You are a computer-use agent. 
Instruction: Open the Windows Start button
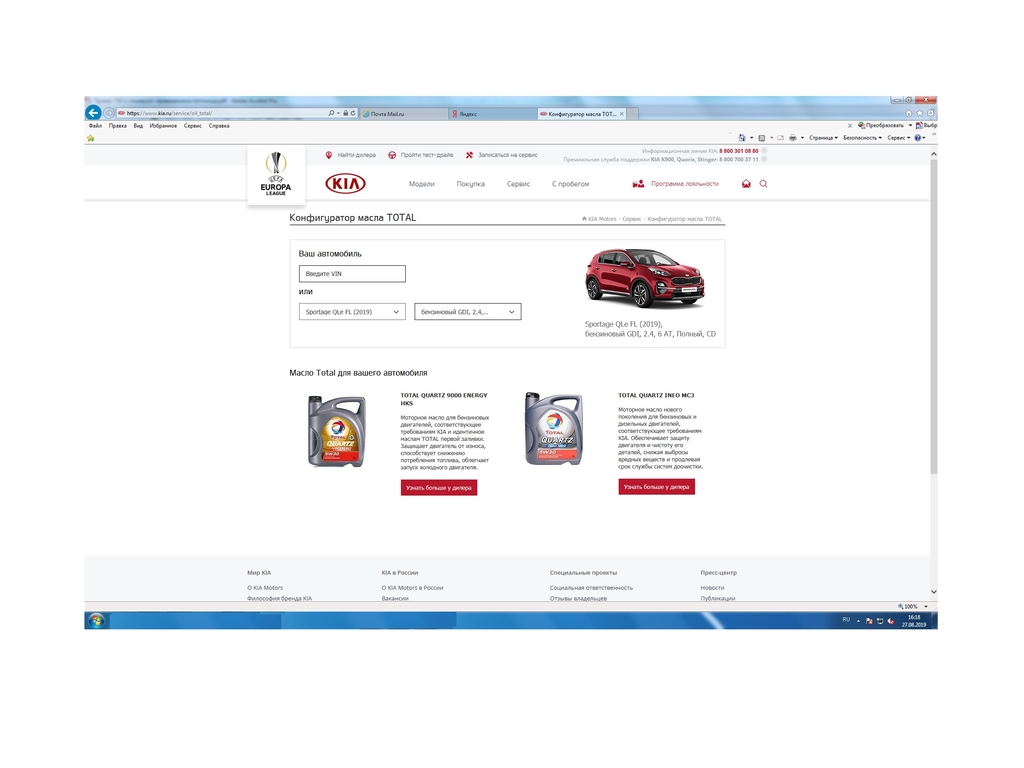tap(97, 620)
